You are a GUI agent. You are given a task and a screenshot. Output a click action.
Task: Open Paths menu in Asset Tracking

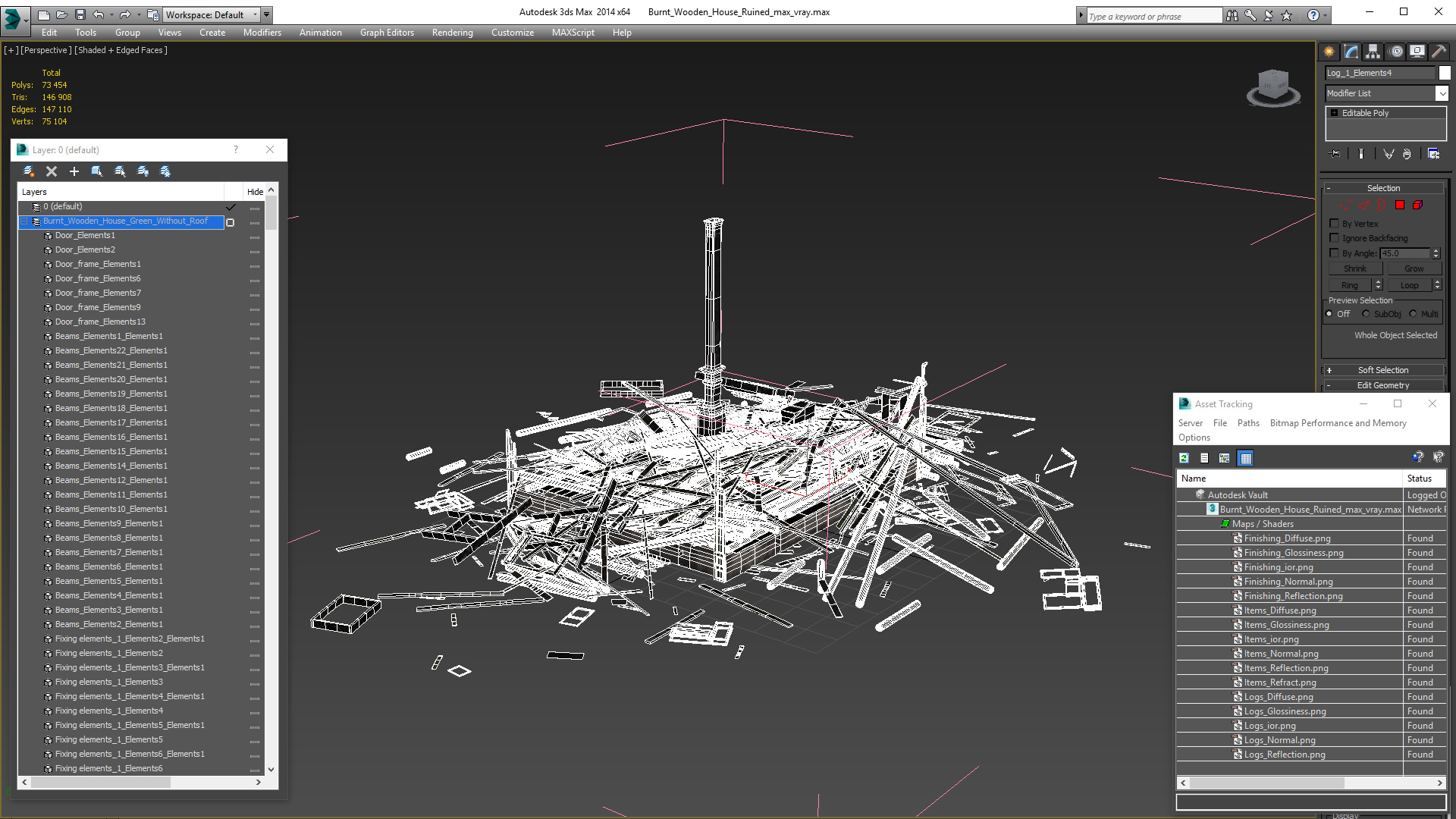click(x=1248, y=423)
